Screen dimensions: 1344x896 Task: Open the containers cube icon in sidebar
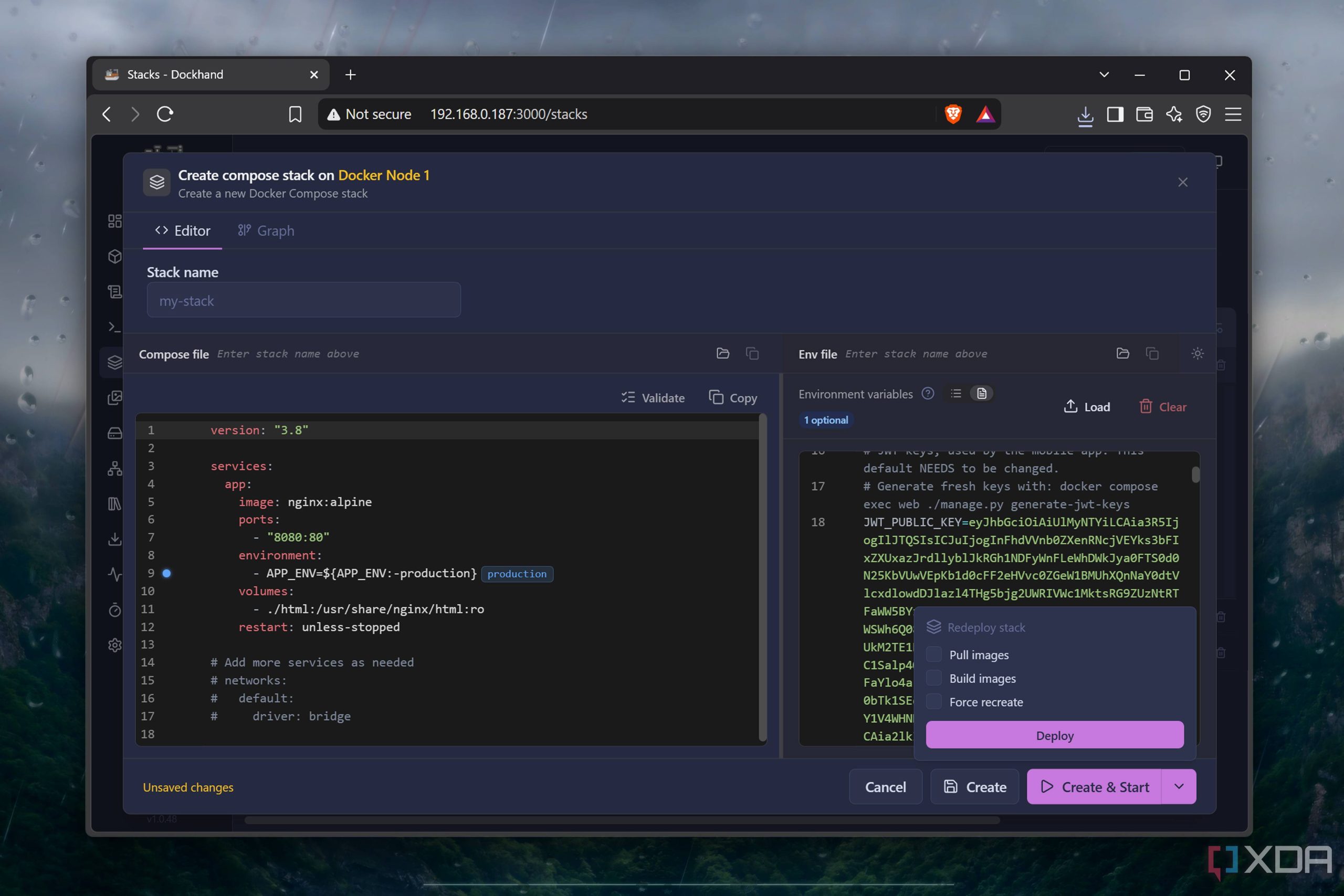click(x=114, y=257)
